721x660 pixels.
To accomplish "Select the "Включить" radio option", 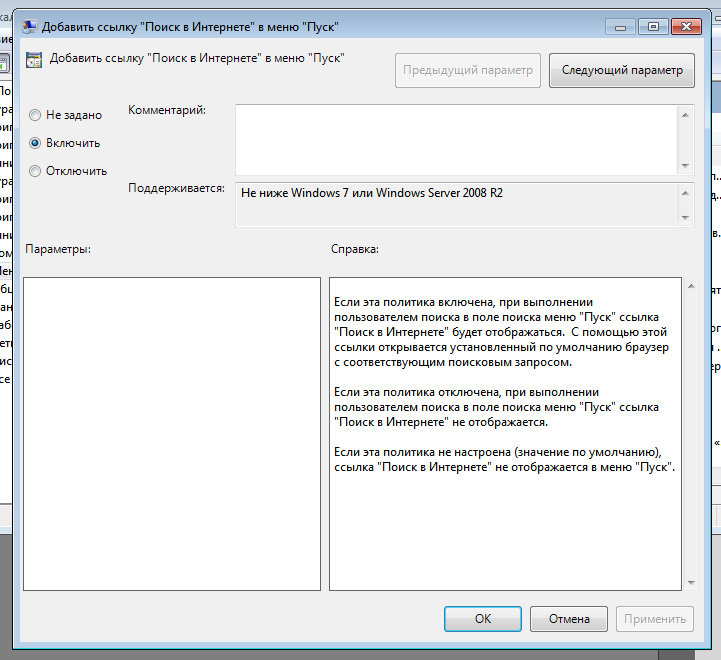I will click(x=36, y=143).
